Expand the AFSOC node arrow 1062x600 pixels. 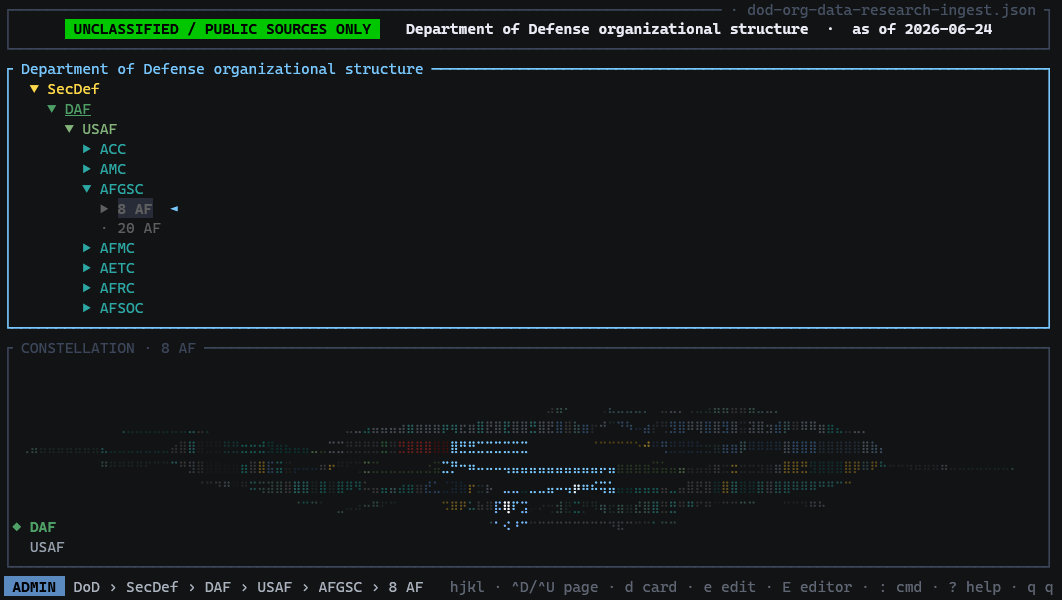point(87,308)
